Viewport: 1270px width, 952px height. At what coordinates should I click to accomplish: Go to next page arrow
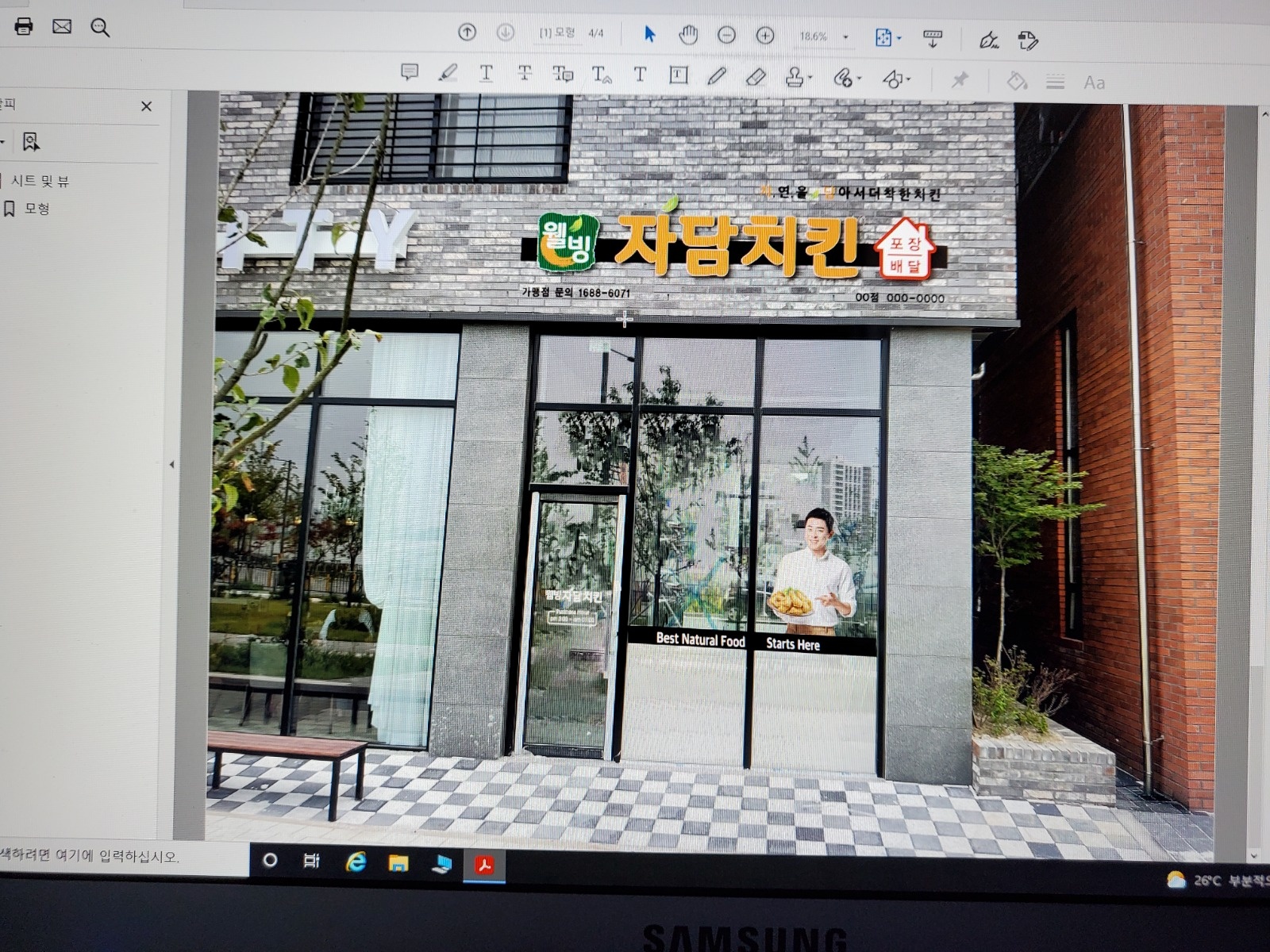(x=506, y=33)
